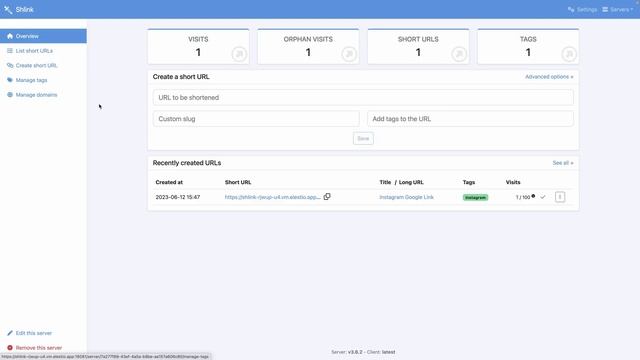The height and width of the screenshot is (360, 640).
Task: Choose Remove this server link
Action: coord(39,348)
